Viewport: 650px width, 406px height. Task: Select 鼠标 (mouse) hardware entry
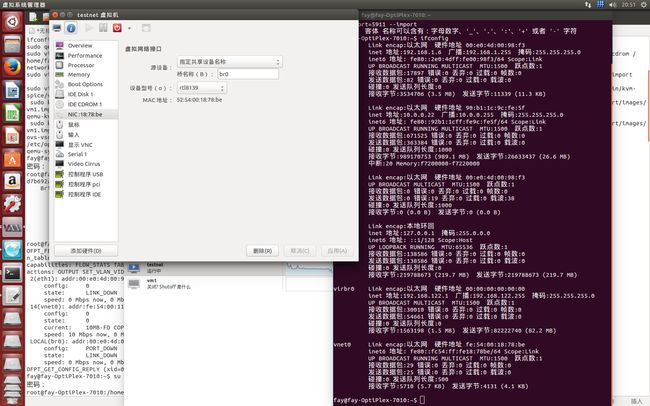click(x=86, y=124)
